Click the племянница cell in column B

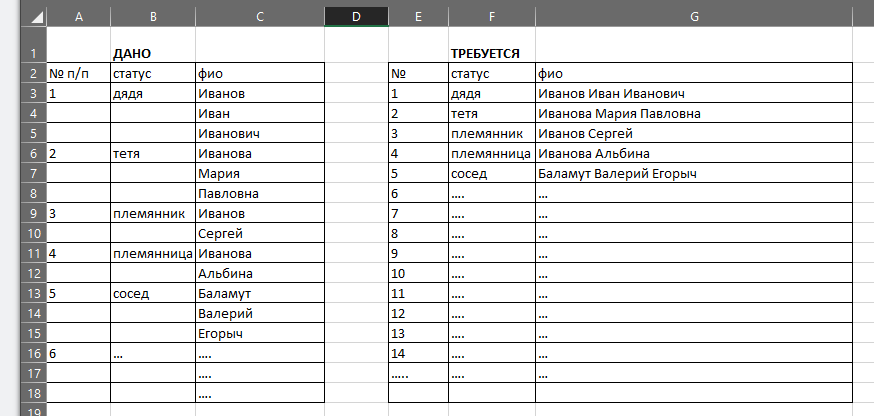pyautogui.click(x=153, y=253)
